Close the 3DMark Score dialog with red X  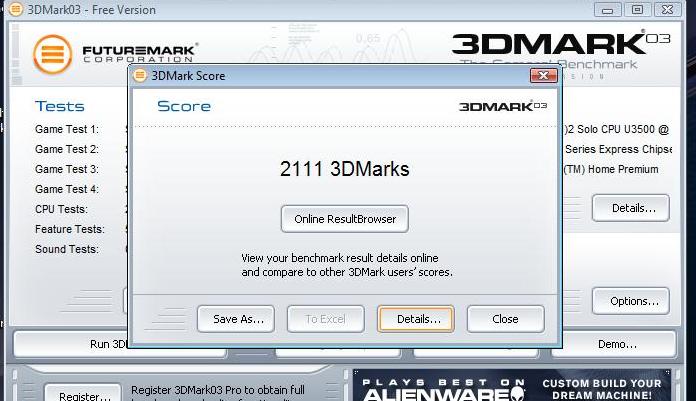point(543,75)
